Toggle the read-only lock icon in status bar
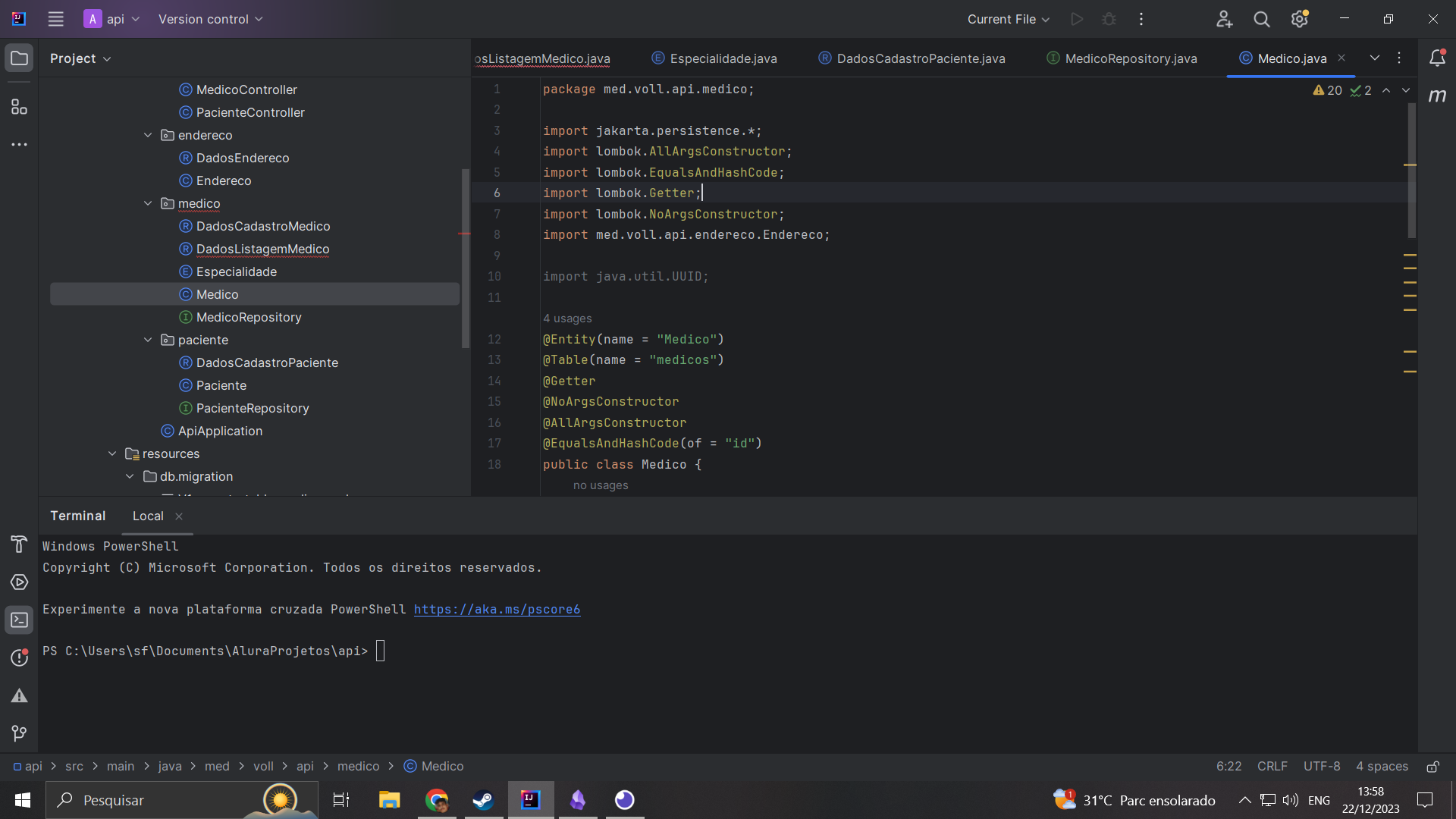This screenshot has width=1456, height=819. (1432, 767)
